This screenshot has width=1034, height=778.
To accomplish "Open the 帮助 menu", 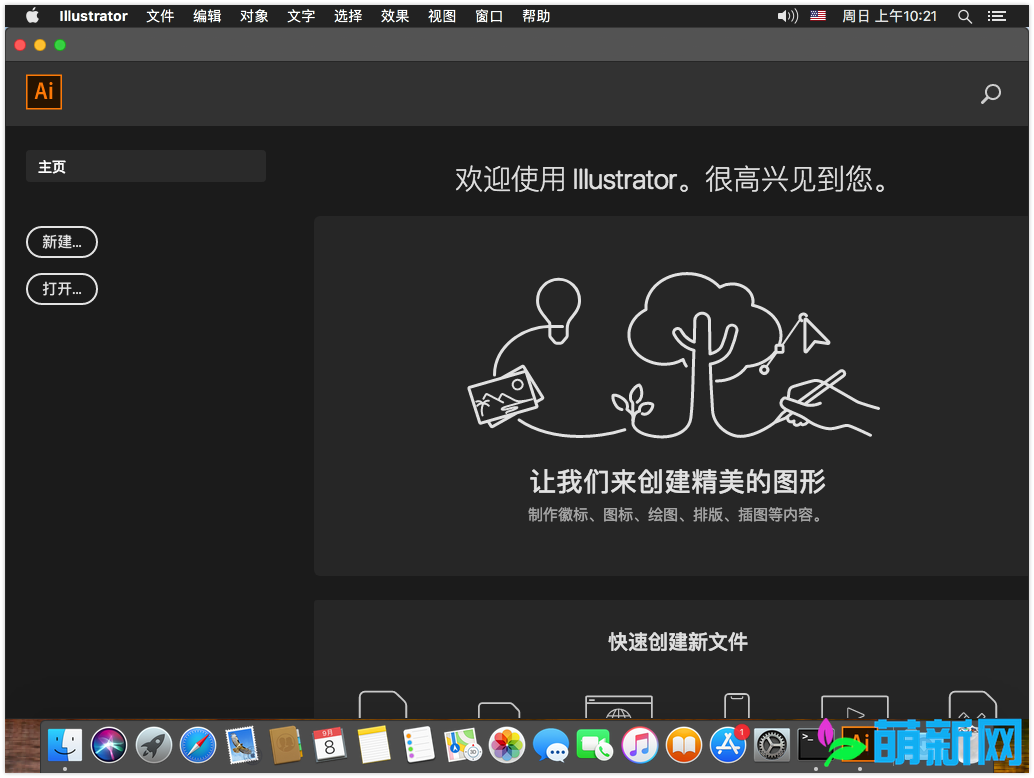I will pos(536,16).
